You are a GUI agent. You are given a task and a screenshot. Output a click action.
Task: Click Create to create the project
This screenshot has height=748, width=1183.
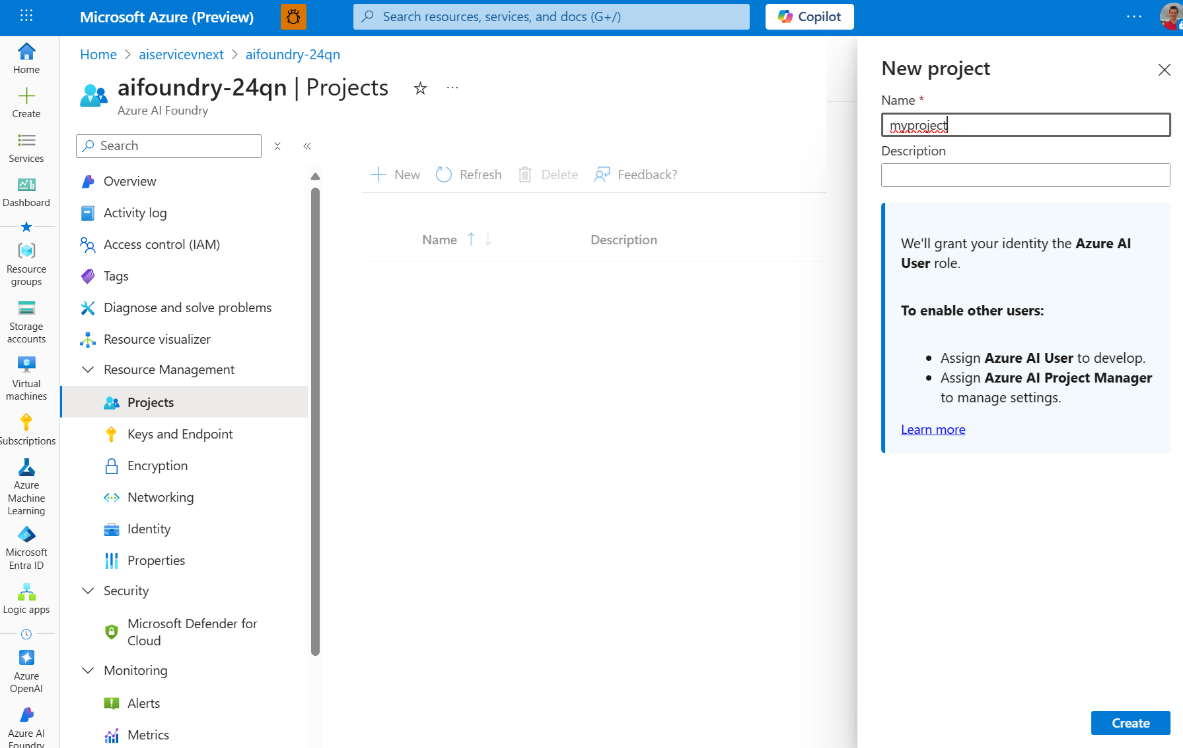1130,722
